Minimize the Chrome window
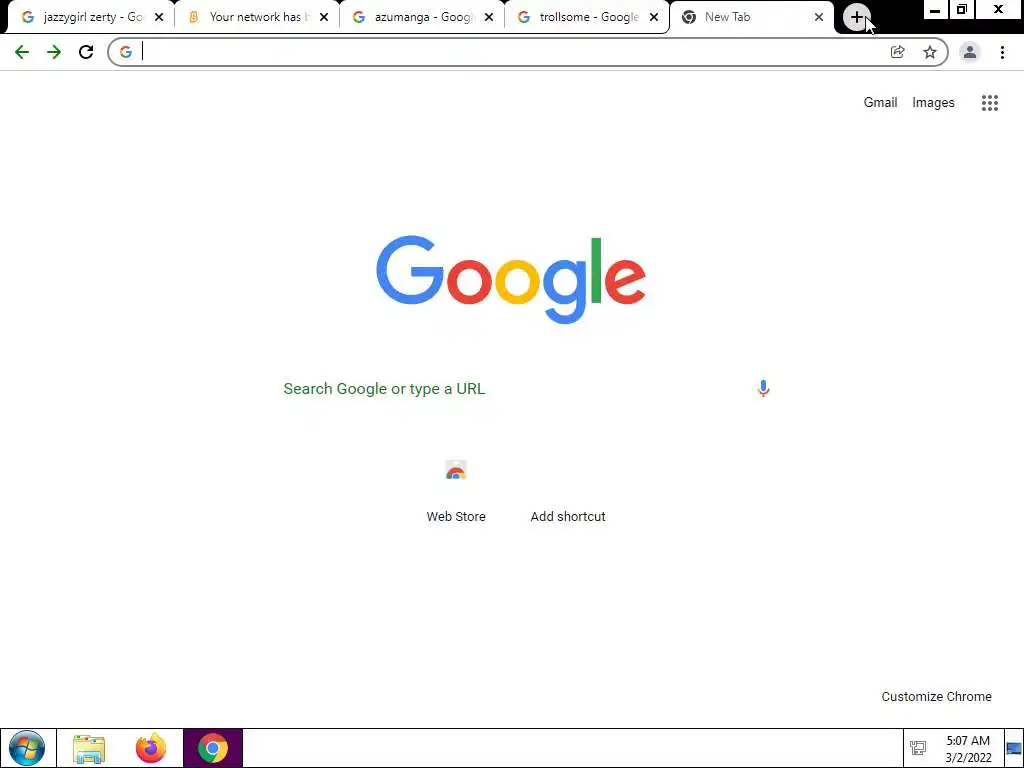 [935, 10]
